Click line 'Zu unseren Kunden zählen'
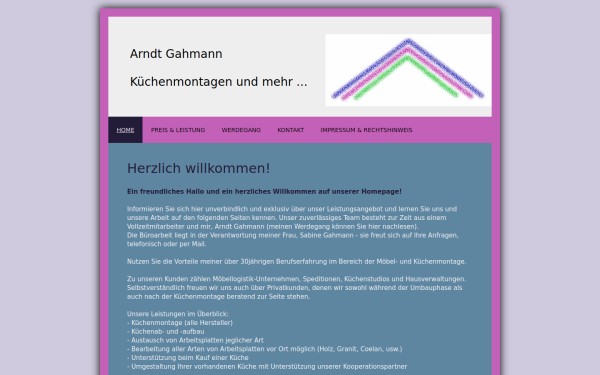 tap(297, 279)
